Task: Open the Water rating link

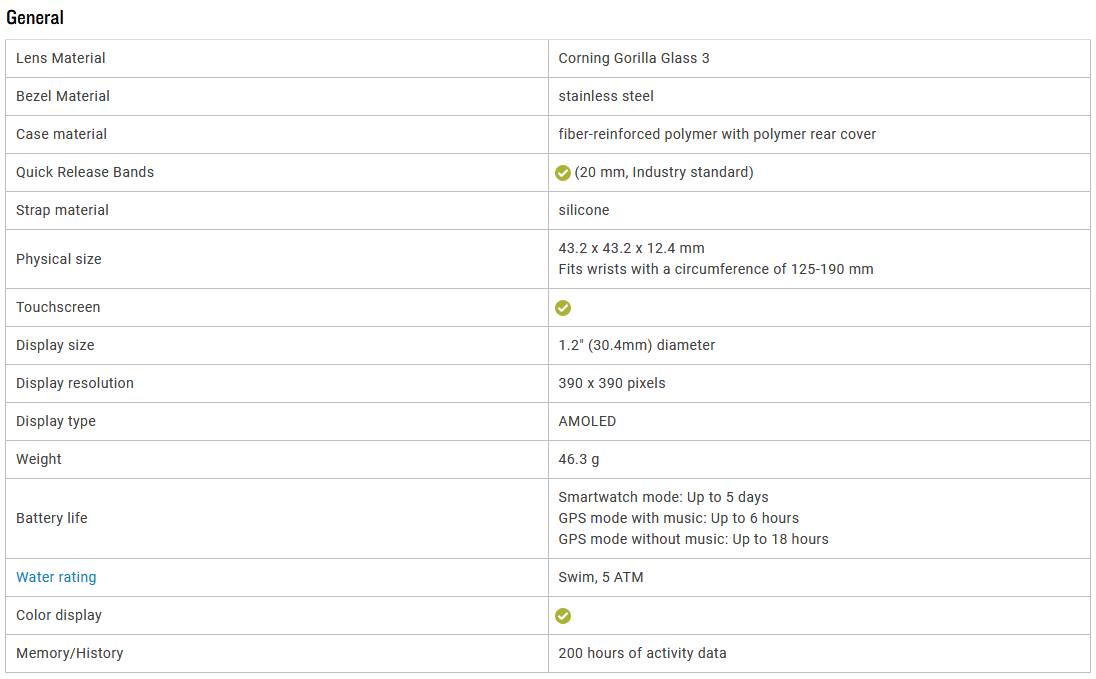Action: [x=56, y=577]
